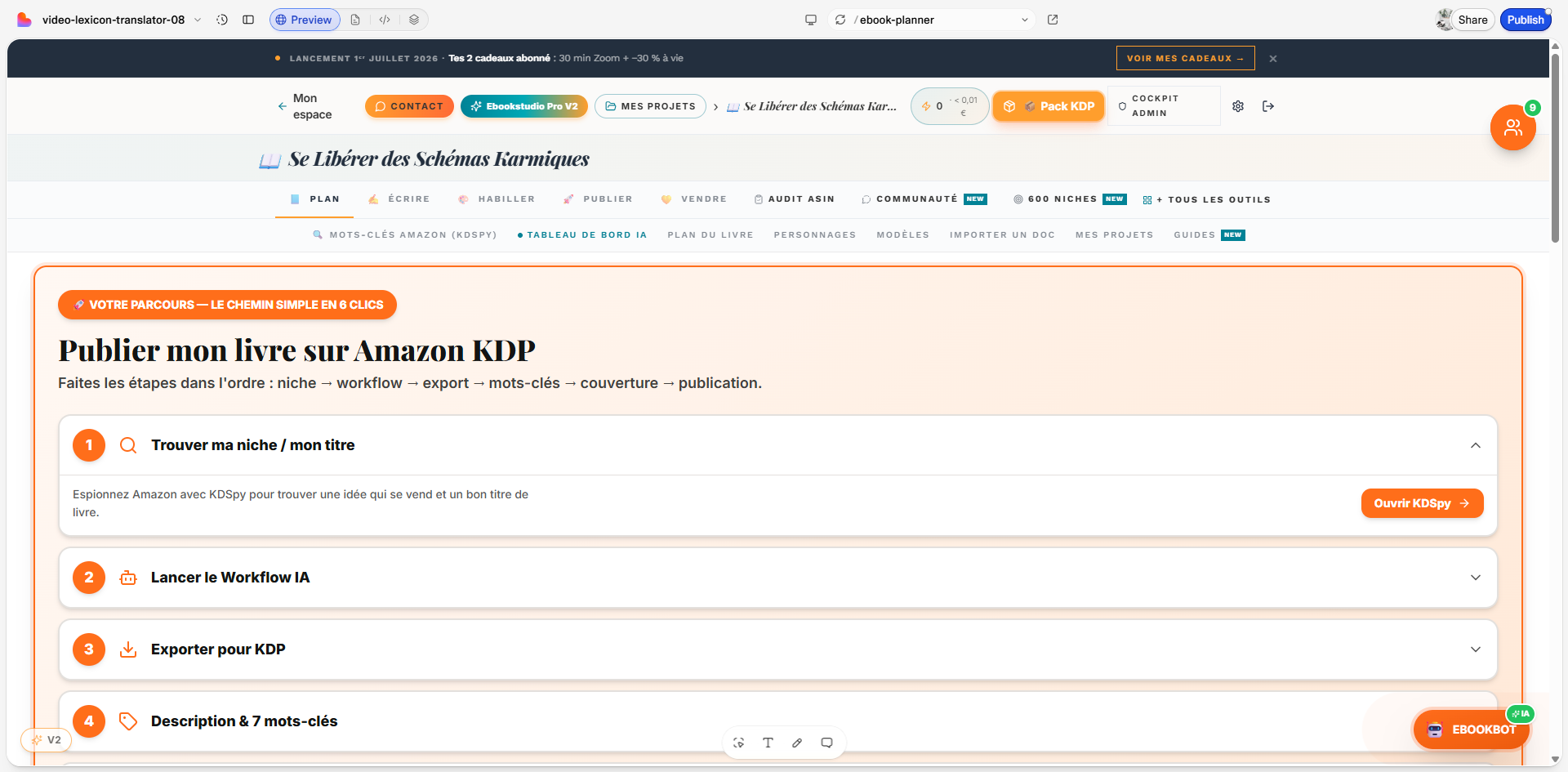Image resolution: width=1568 pixels, height=772 pixels.
Task: Select the text tool in the bottom toolbar
Action: point(768,743)
